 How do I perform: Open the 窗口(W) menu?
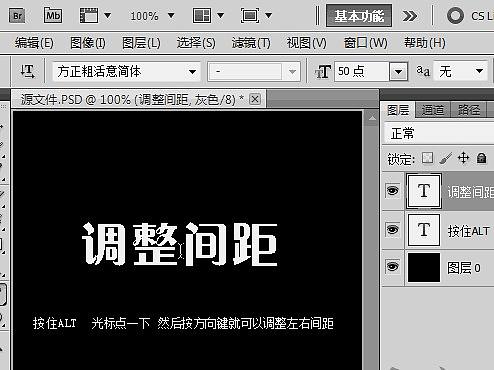(365, 43)
